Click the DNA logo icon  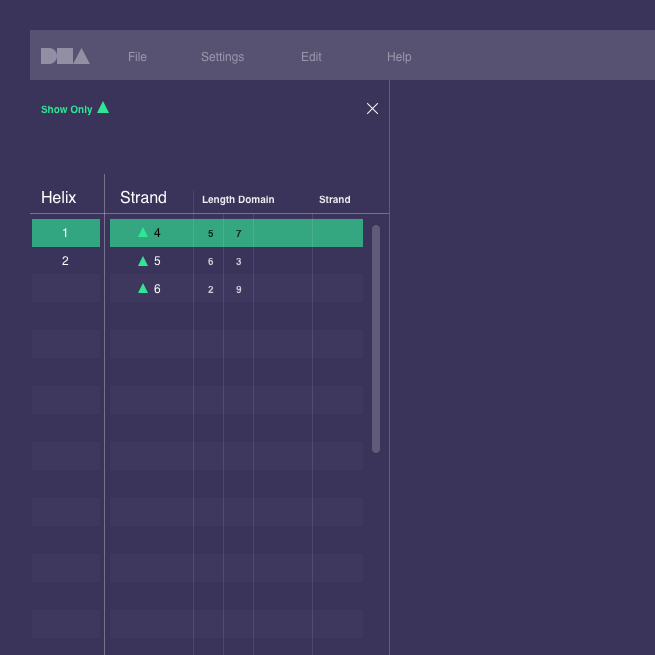(x=65, y=57)
